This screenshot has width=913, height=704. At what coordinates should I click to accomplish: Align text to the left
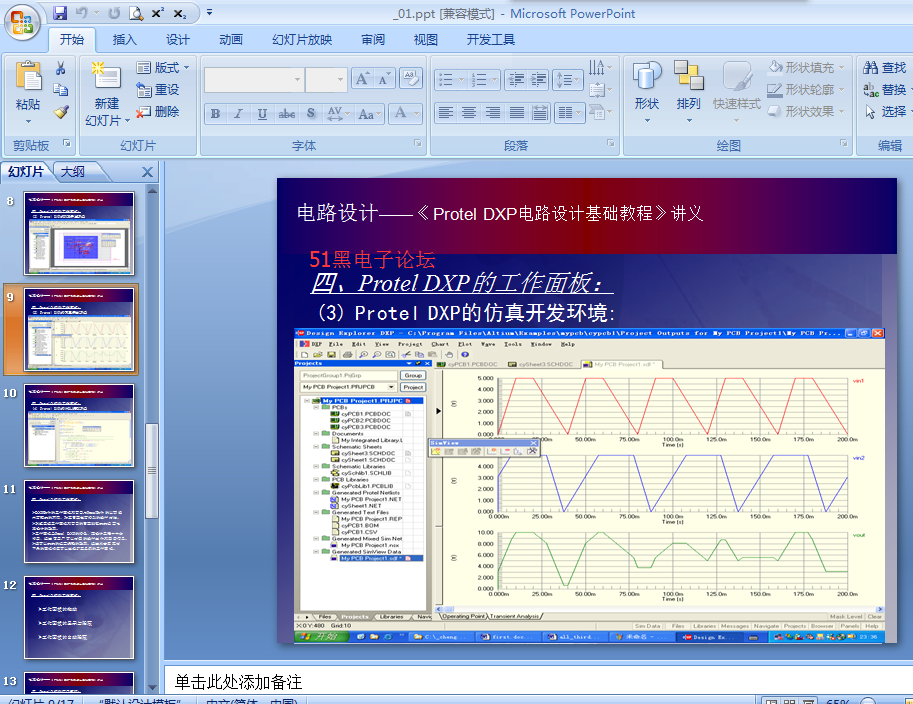(445, 112)
